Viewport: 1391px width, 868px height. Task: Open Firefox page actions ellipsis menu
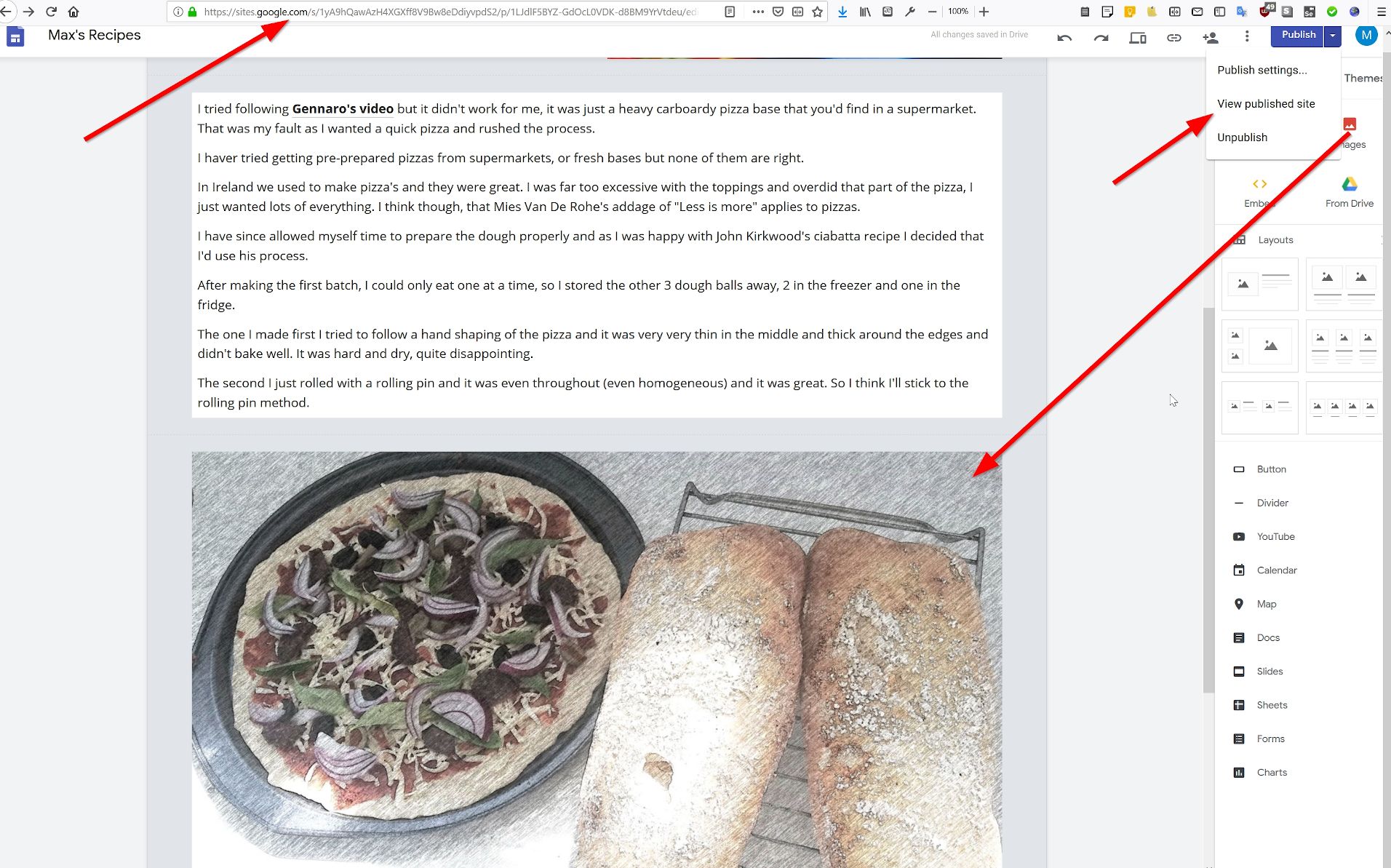click(x=757, y=12)
